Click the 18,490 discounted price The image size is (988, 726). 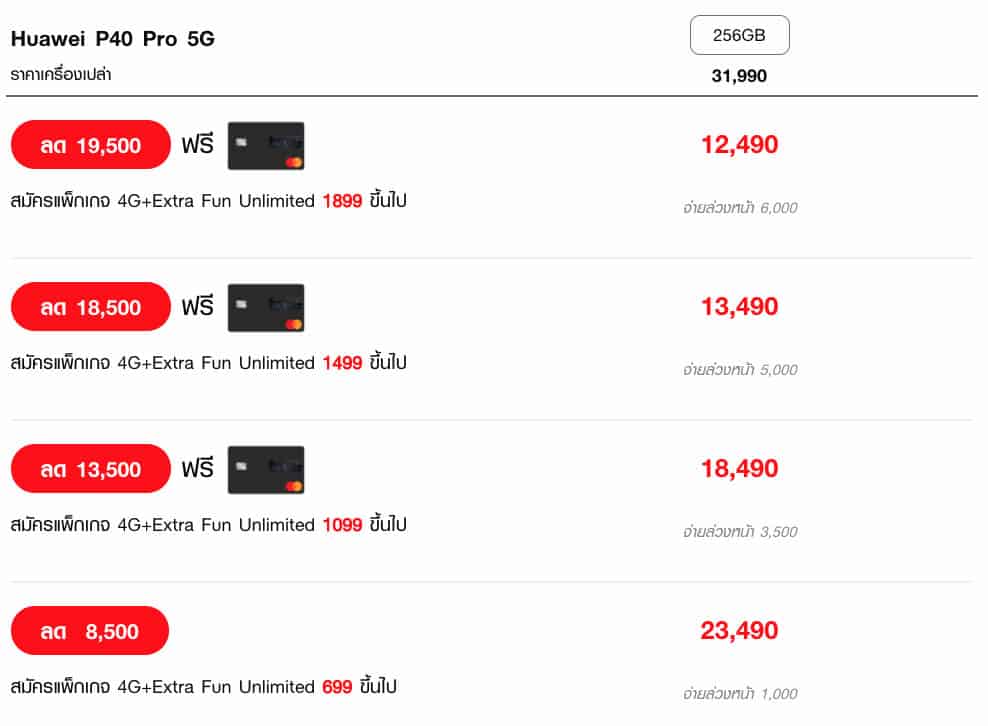[739, 469]
